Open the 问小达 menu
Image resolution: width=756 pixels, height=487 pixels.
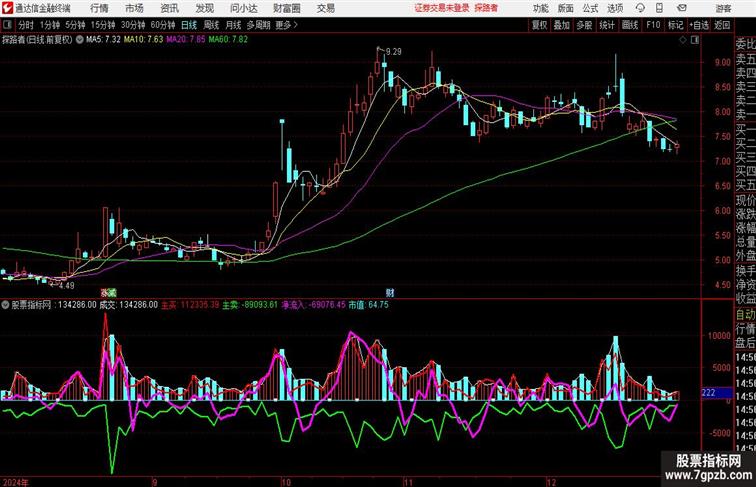pos(243,8)
